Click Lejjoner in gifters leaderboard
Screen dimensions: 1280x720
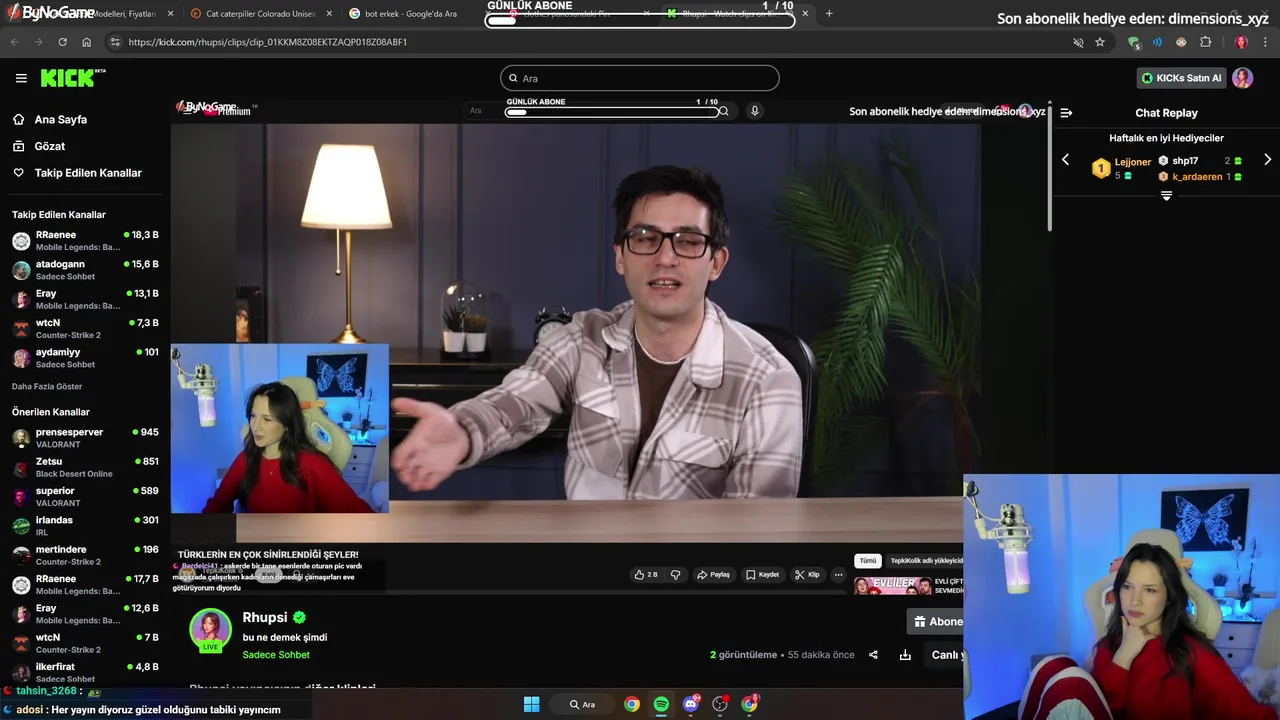[x=1133, y=162]
